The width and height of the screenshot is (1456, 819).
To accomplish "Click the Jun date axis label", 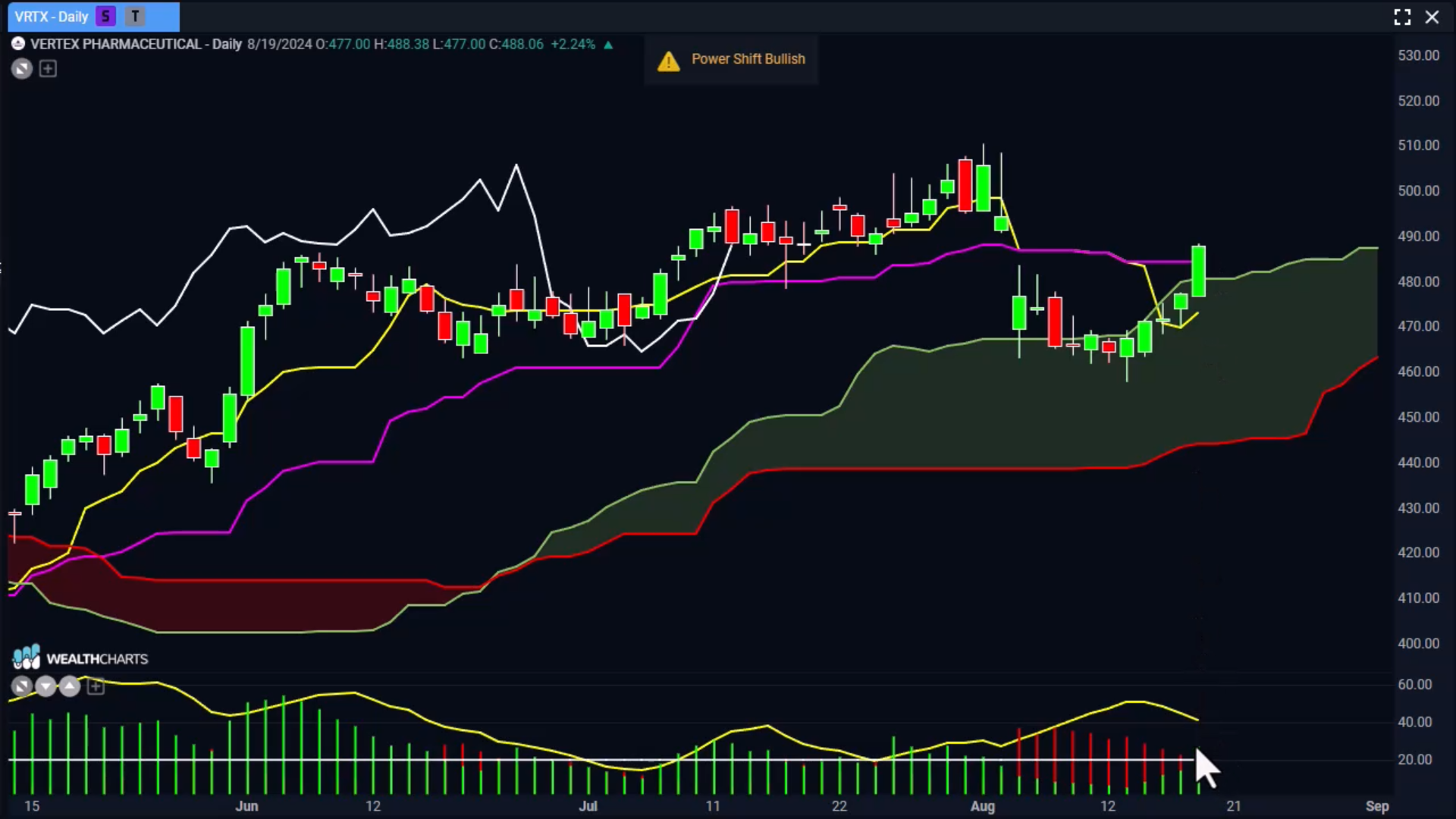I will (247, 806).
